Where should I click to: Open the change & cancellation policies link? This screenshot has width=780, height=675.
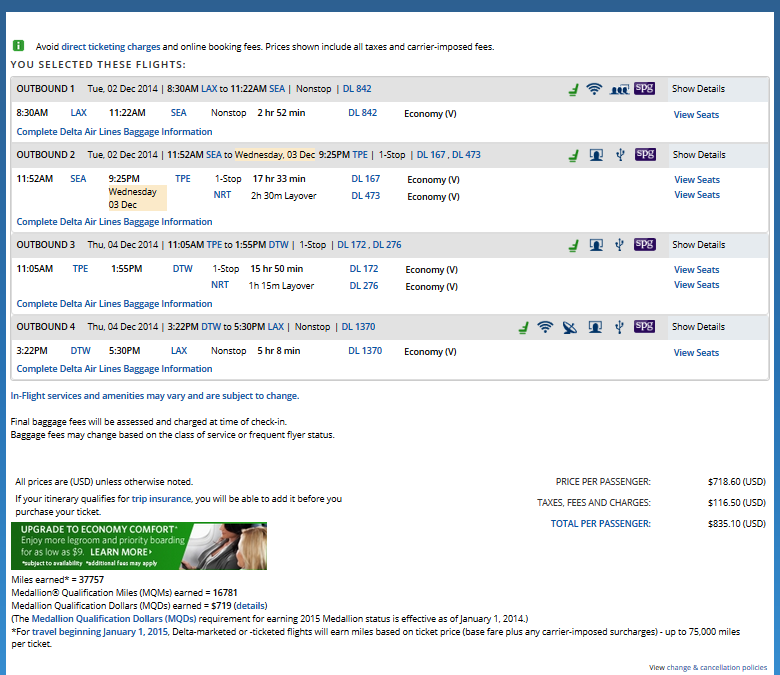pos(717,667)
